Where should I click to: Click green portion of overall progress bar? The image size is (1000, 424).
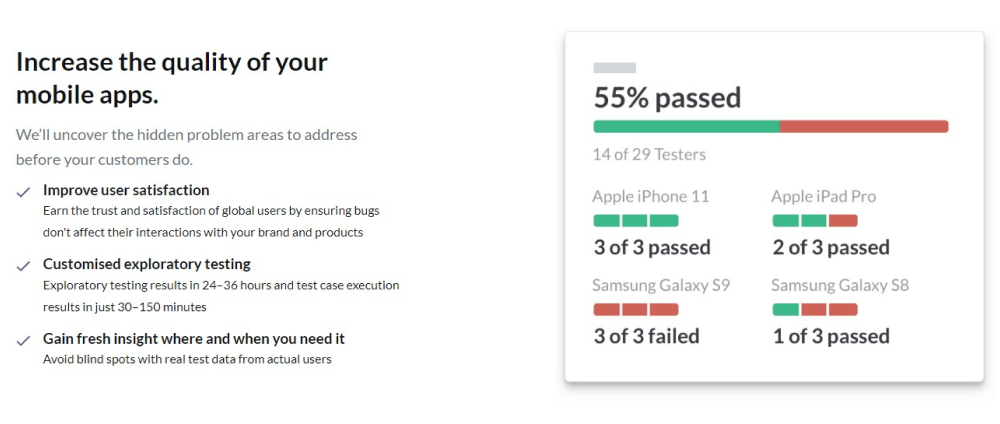[x=686, y=127]
